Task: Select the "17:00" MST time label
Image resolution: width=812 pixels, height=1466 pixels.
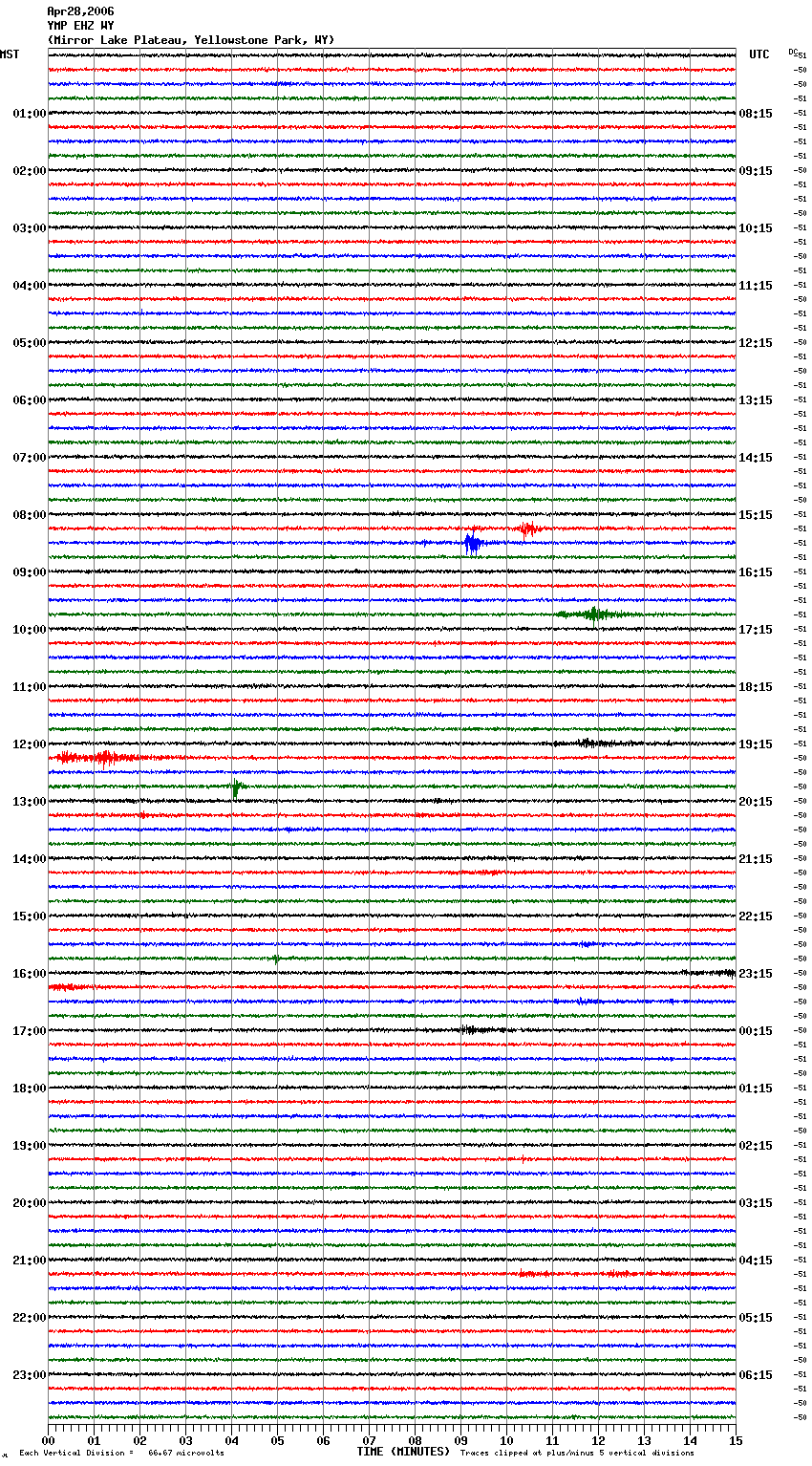Action: click(30, 1031)
